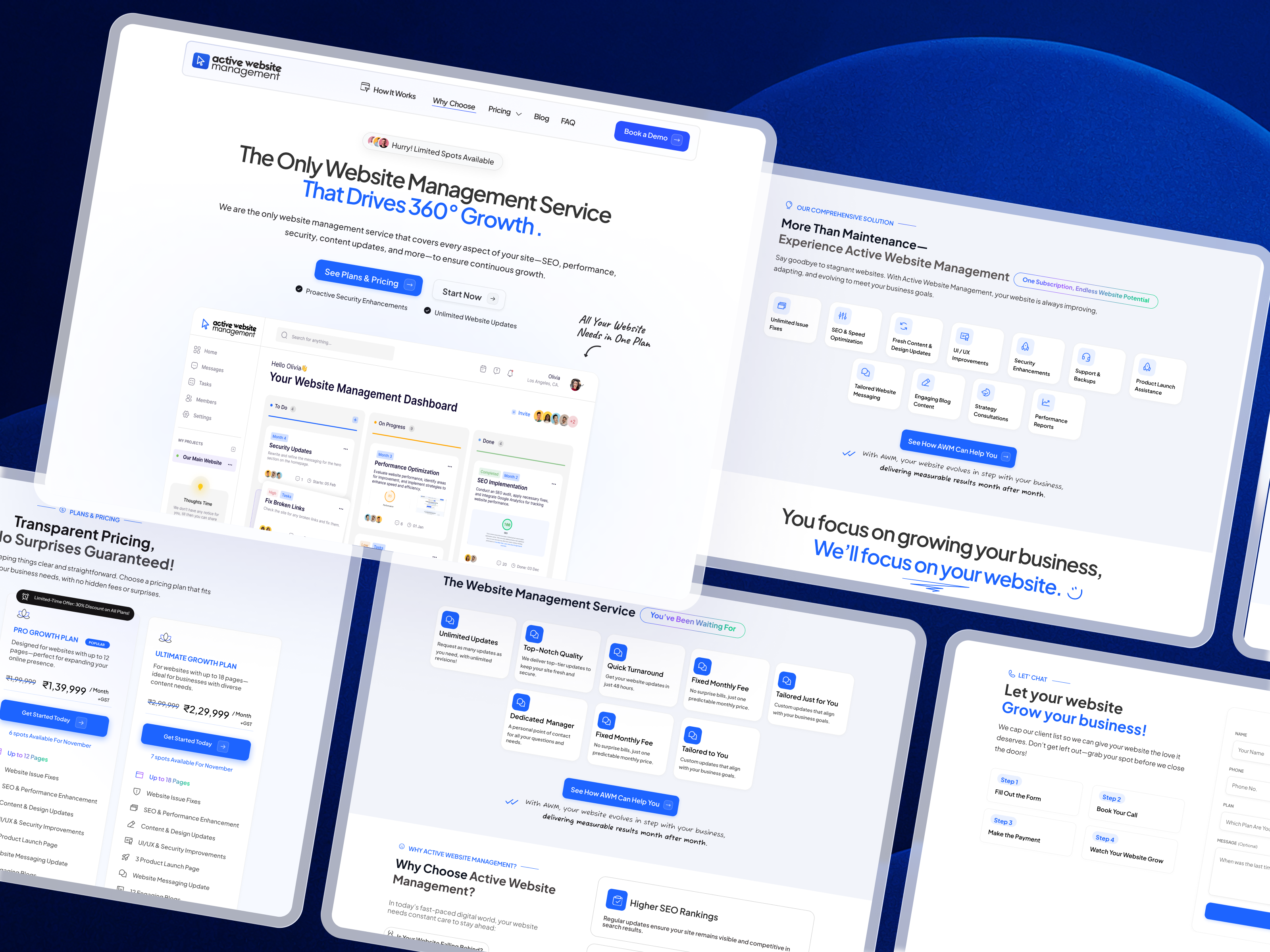Click the Unlimited Updates card icon
The image size is (1270, 952).
point(450,620)
